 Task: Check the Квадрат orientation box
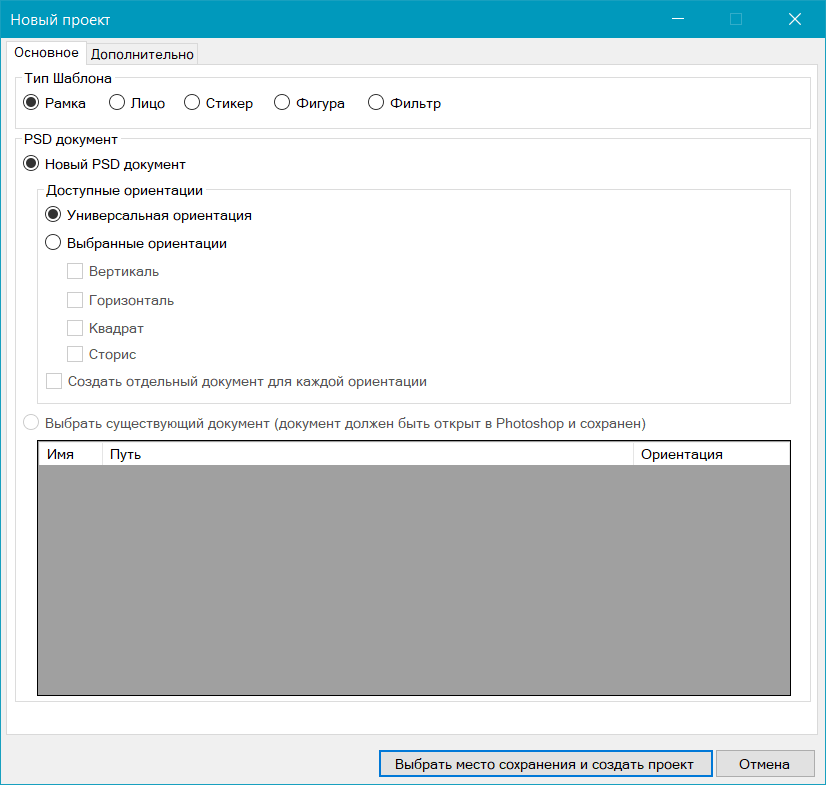(x=75, y=328)
